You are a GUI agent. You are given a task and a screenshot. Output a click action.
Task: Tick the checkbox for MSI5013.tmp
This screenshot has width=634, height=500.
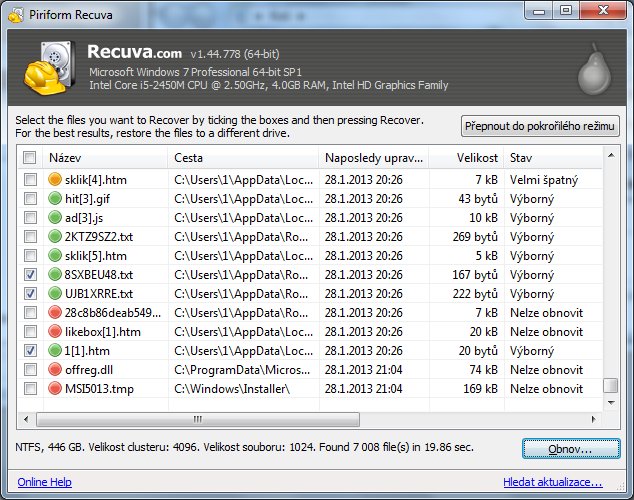30,388
